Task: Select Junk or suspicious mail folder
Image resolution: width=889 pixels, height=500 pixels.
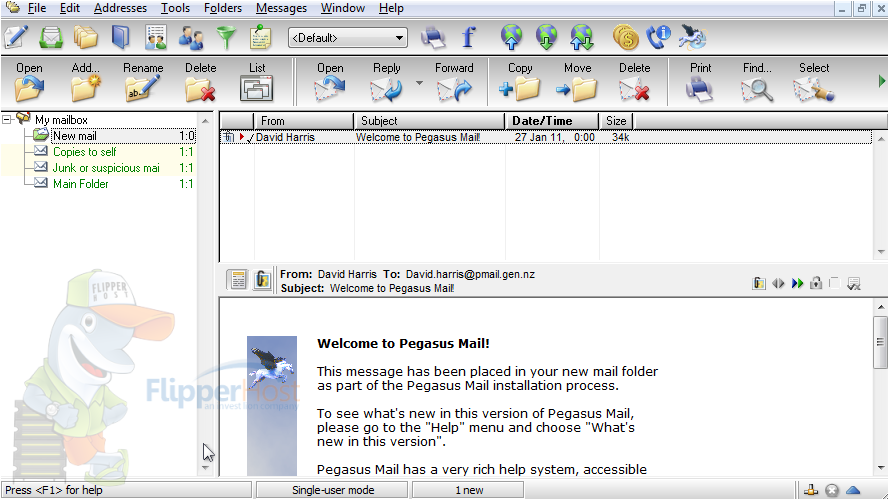Action: [114, 168]
